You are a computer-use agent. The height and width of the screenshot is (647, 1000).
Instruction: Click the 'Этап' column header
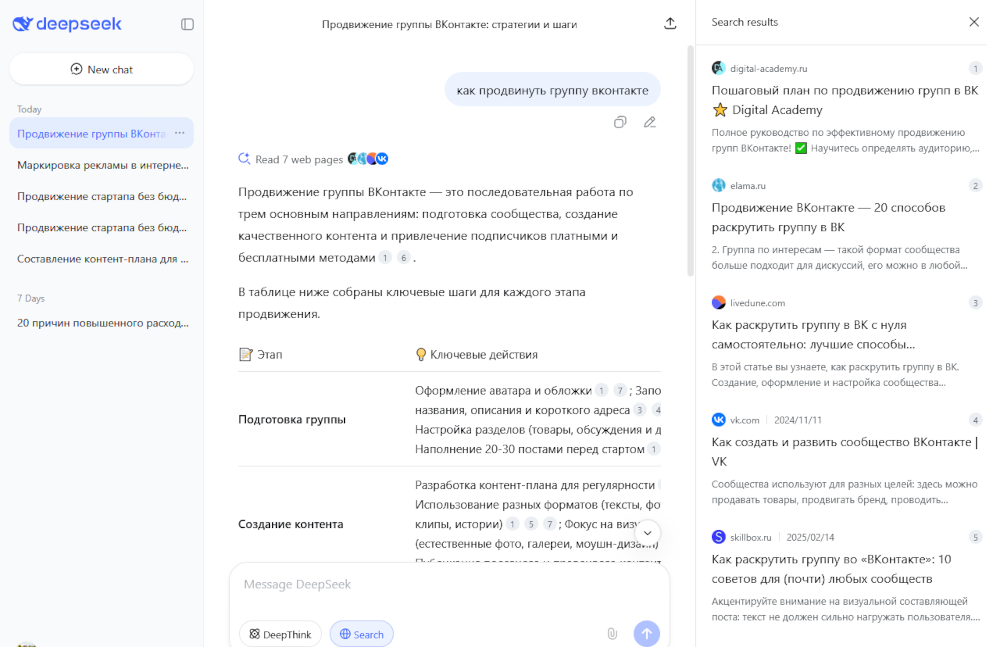261,355
